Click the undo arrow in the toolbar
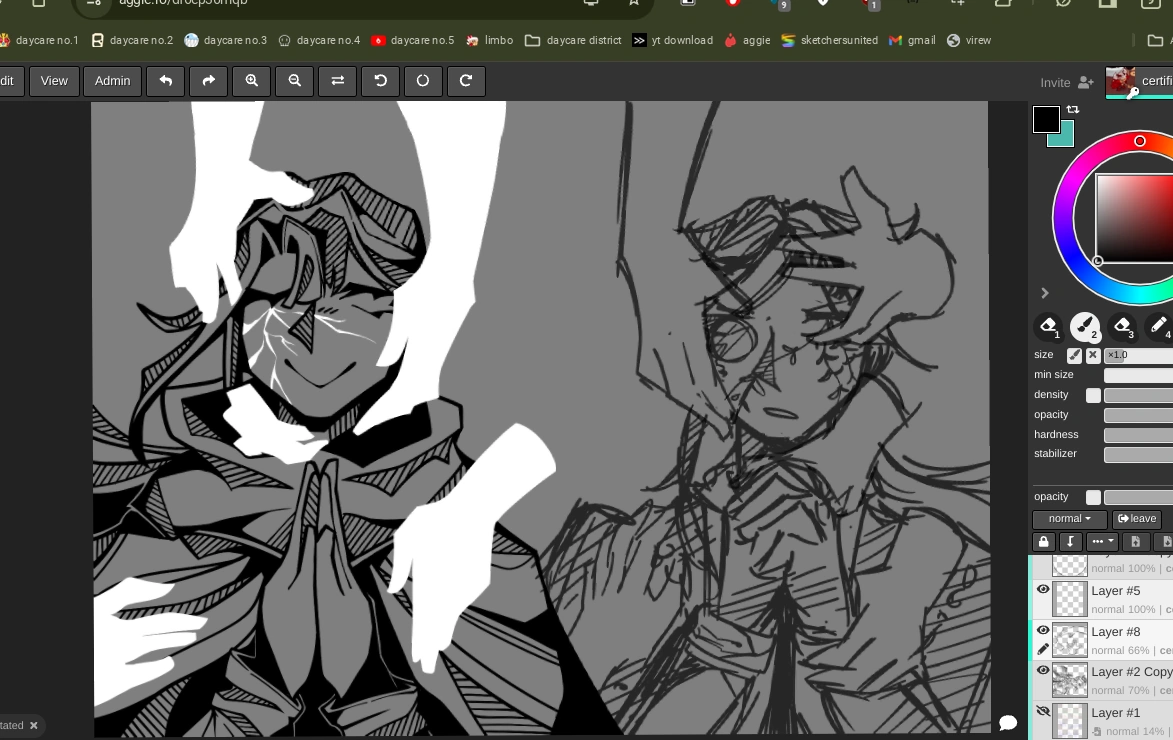 pos(166,81)
